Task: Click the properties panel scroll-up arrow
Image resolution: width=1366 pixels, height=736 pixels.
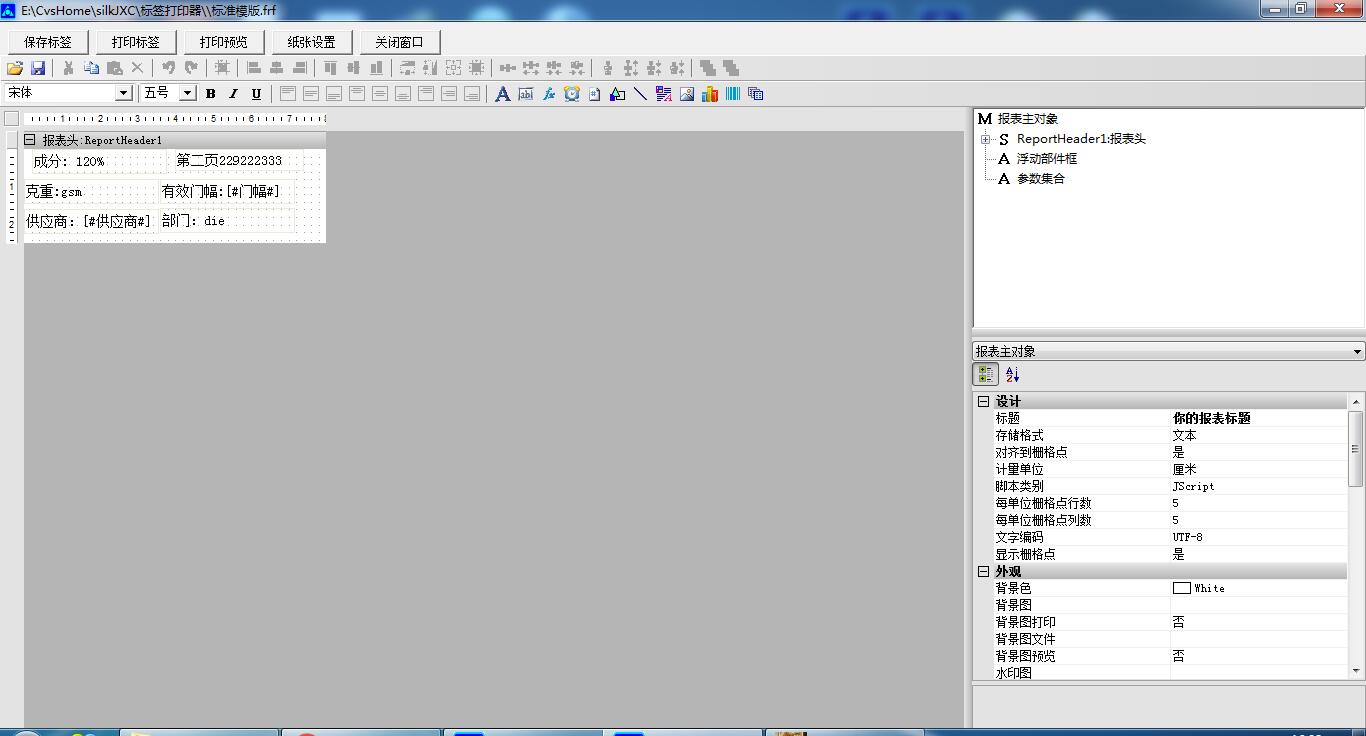Action: pyautogui.click(x=1356, y=401)
